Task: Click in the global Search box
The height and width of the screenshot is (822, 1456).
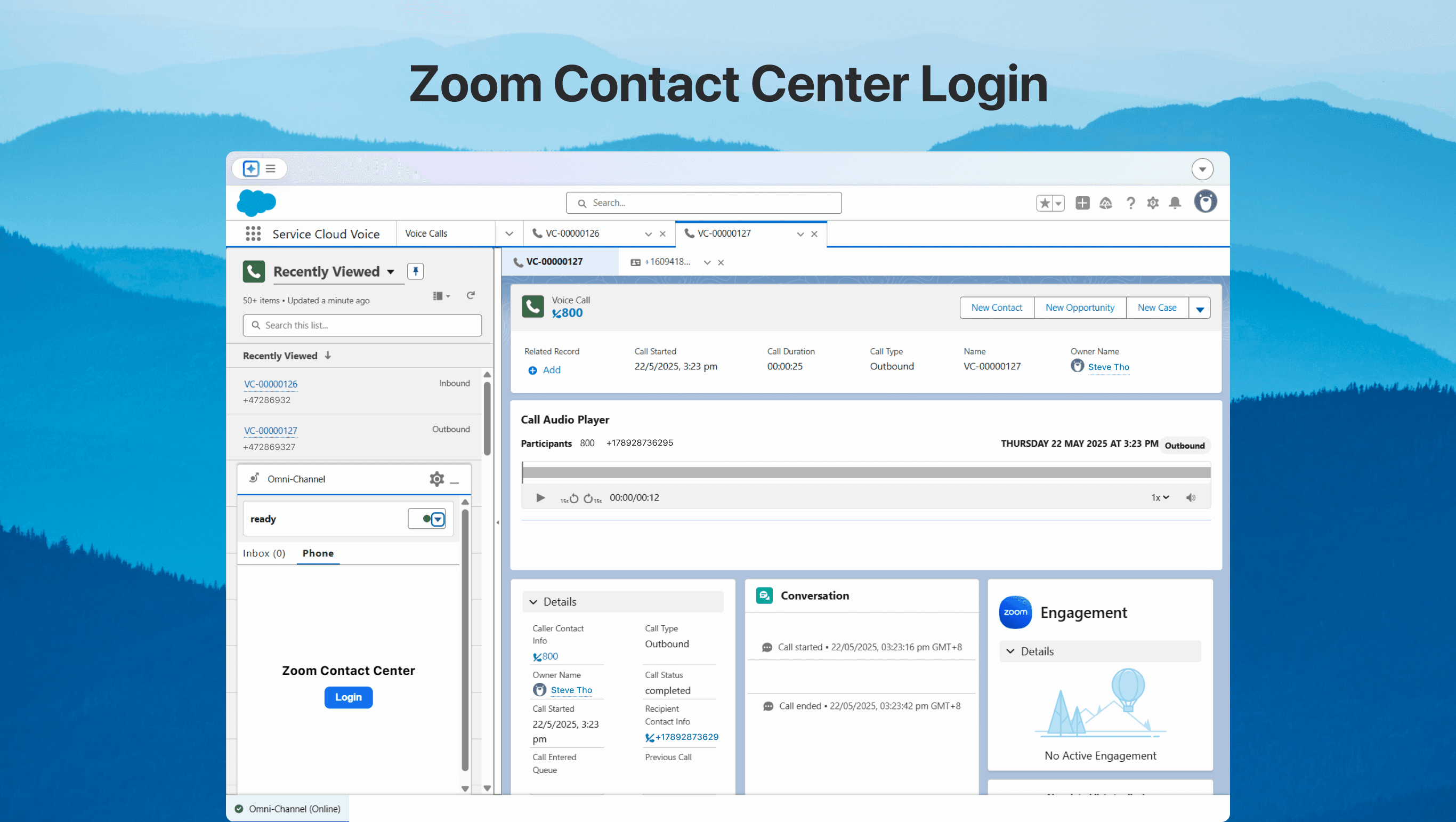Action: [703, 203]
